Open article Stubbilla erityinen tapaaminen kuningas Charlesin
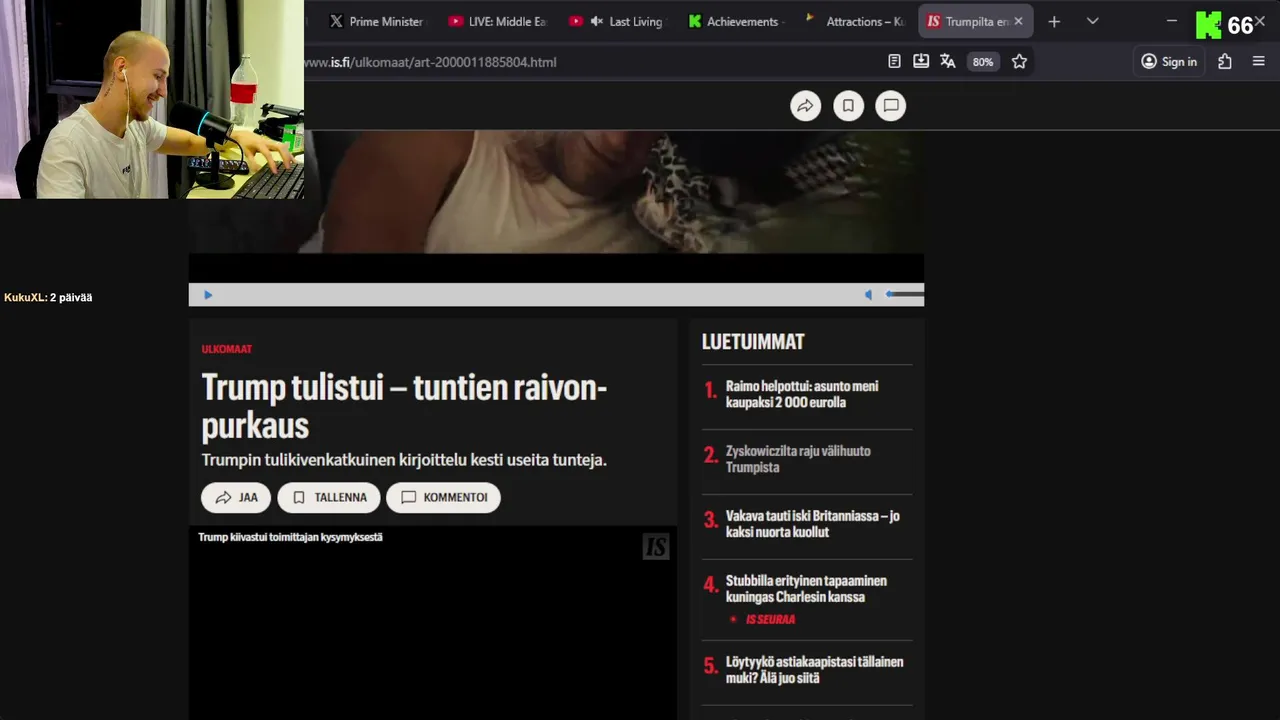This screenshot has width=1280, height=720. click(806, 589)
